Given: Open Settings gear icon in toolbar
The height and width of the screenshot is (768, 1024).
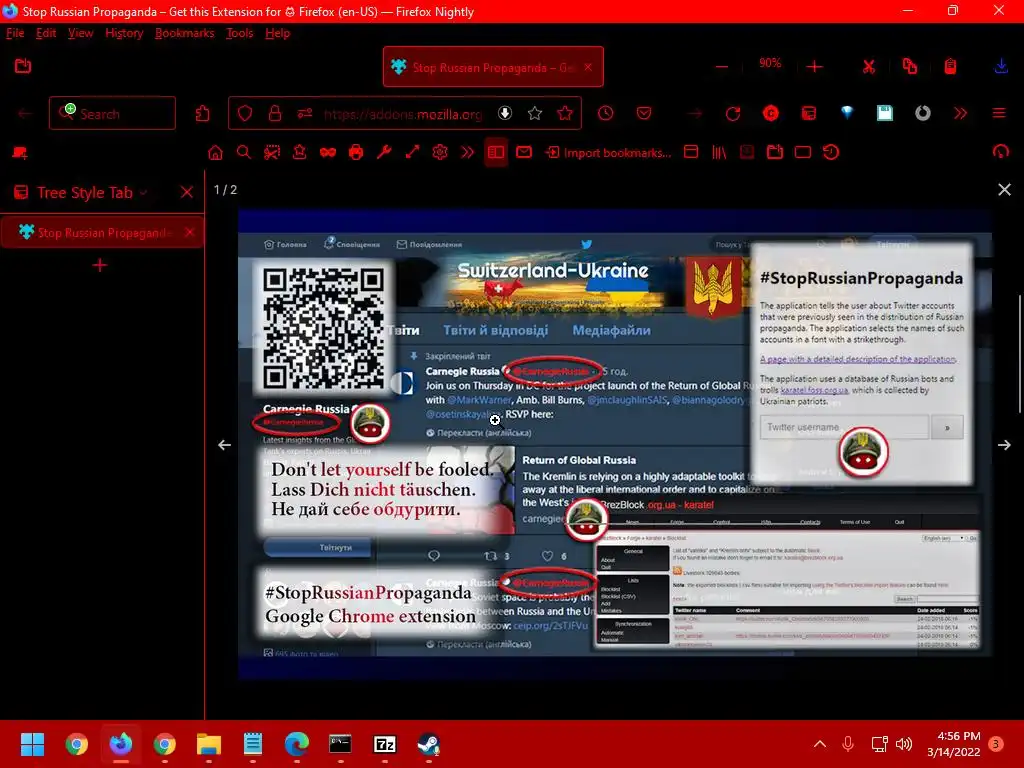Looking at the screenshot, I should click(x=440, y=152).
